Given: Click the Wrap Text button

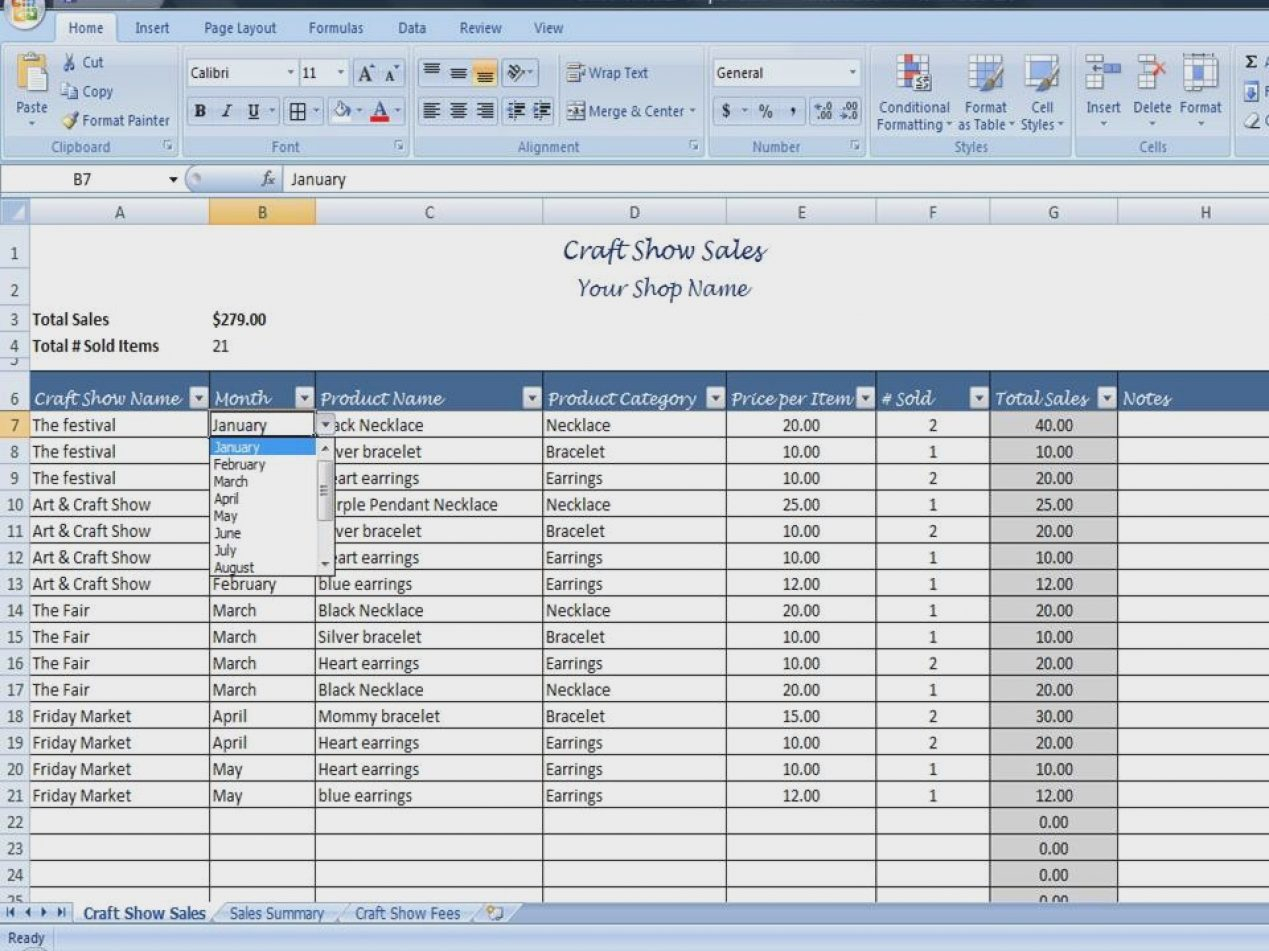Looking at the screenshot, I should tap(607, 73).
